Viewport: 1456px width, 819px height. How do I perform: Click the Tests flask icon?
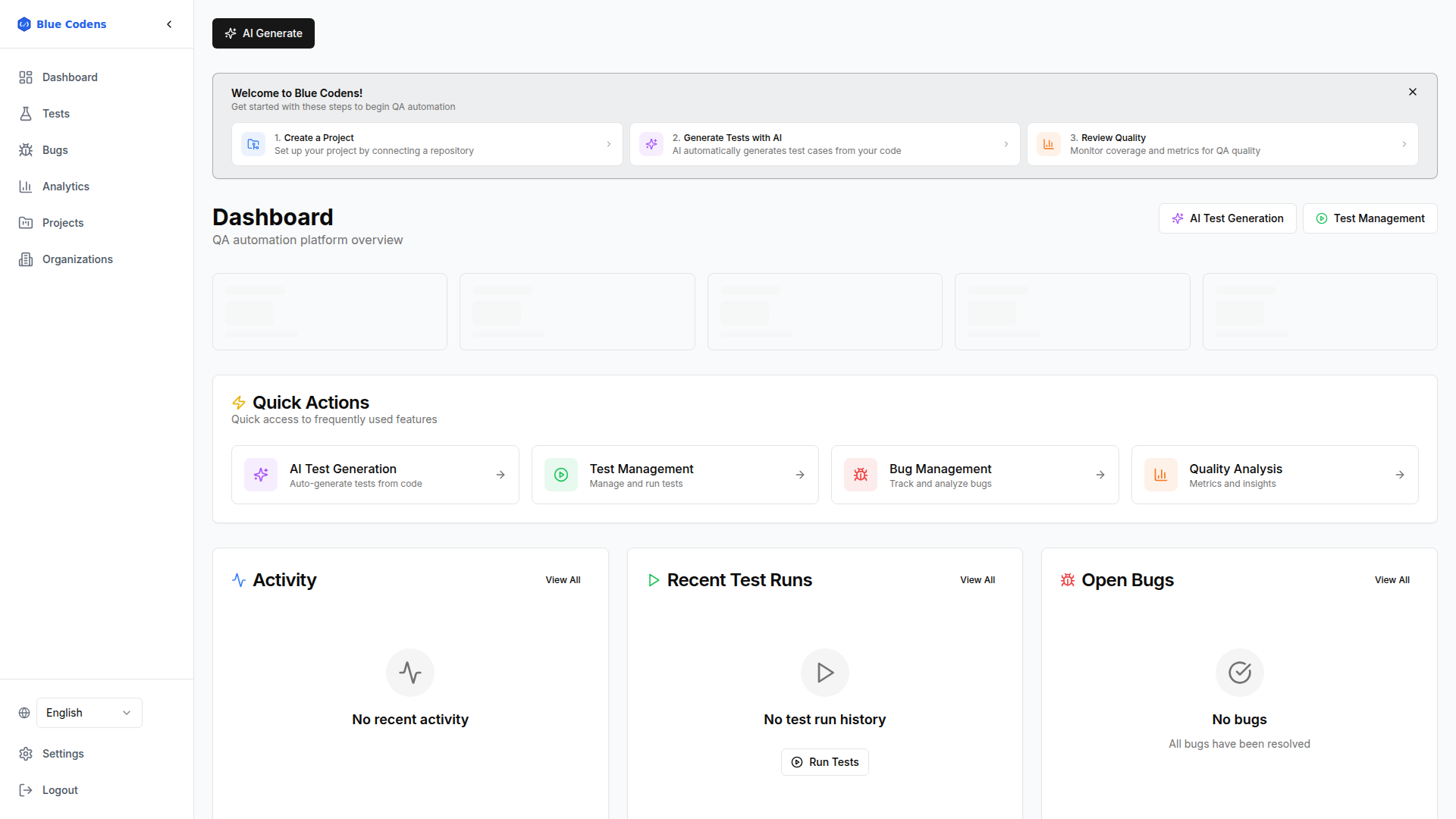[26, 114]
